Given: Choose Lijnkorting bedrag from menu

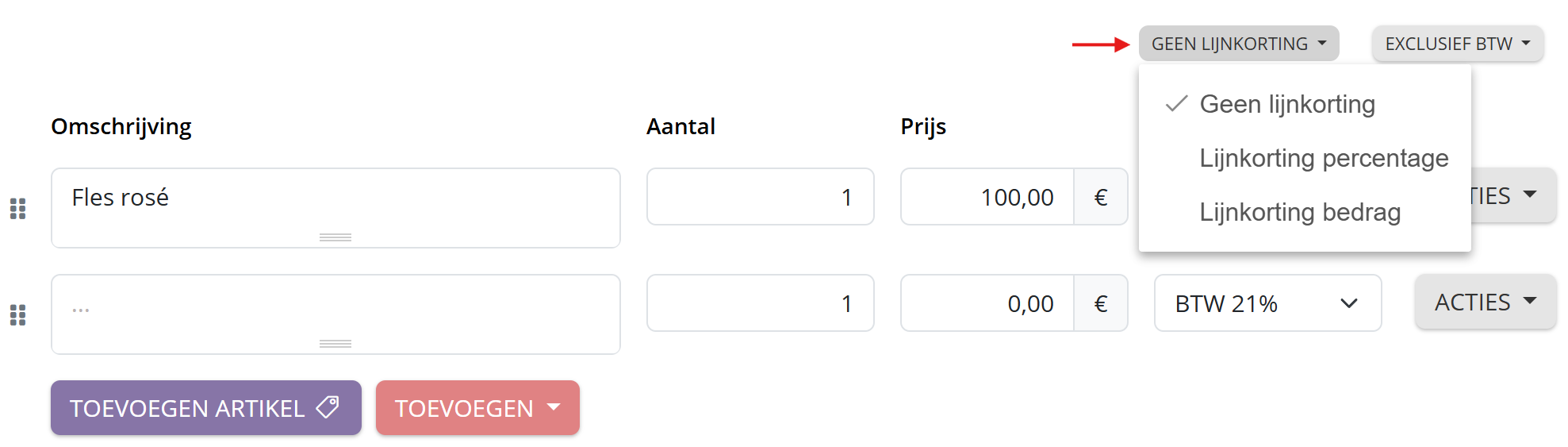Looking at the screenshot, I should (x=1299, y=212).
